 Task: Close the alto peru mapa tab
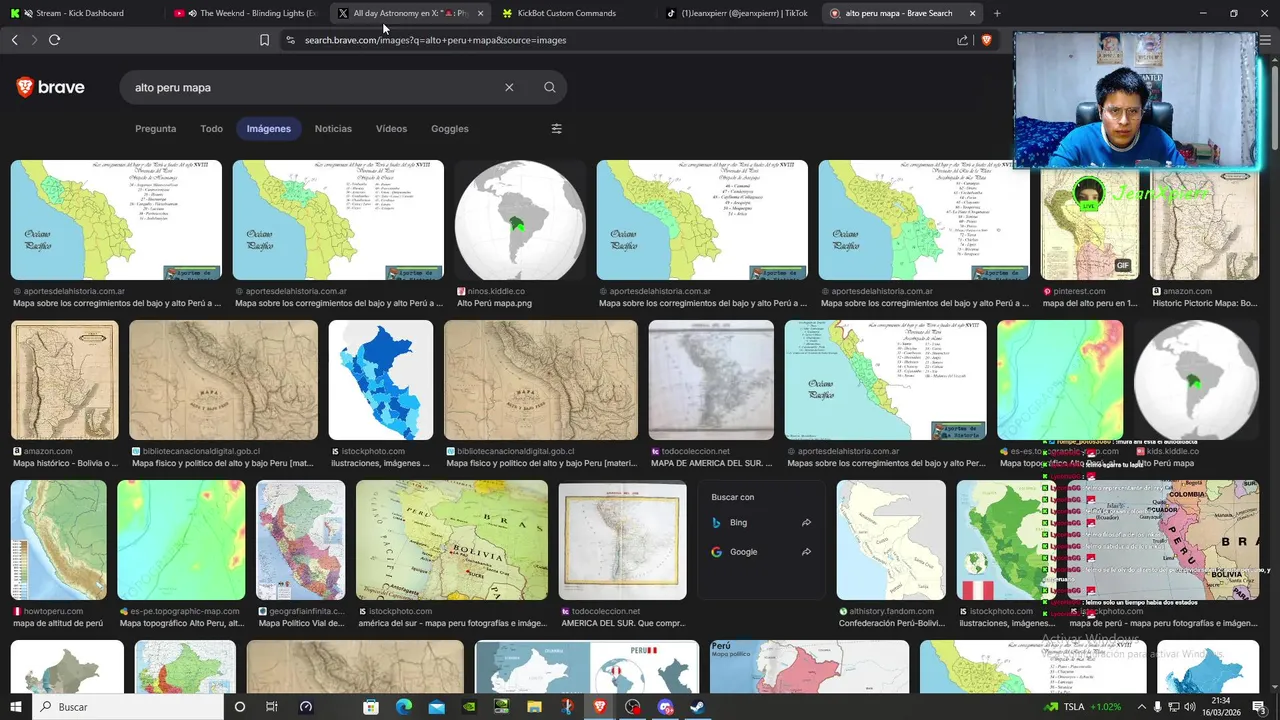tap(972, 13)
